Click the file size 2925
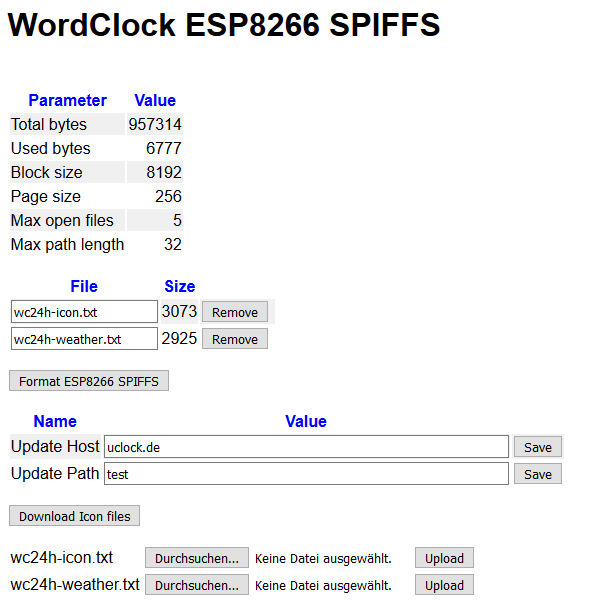The height and width of the screenshot is (614, 594). (179, 338)
